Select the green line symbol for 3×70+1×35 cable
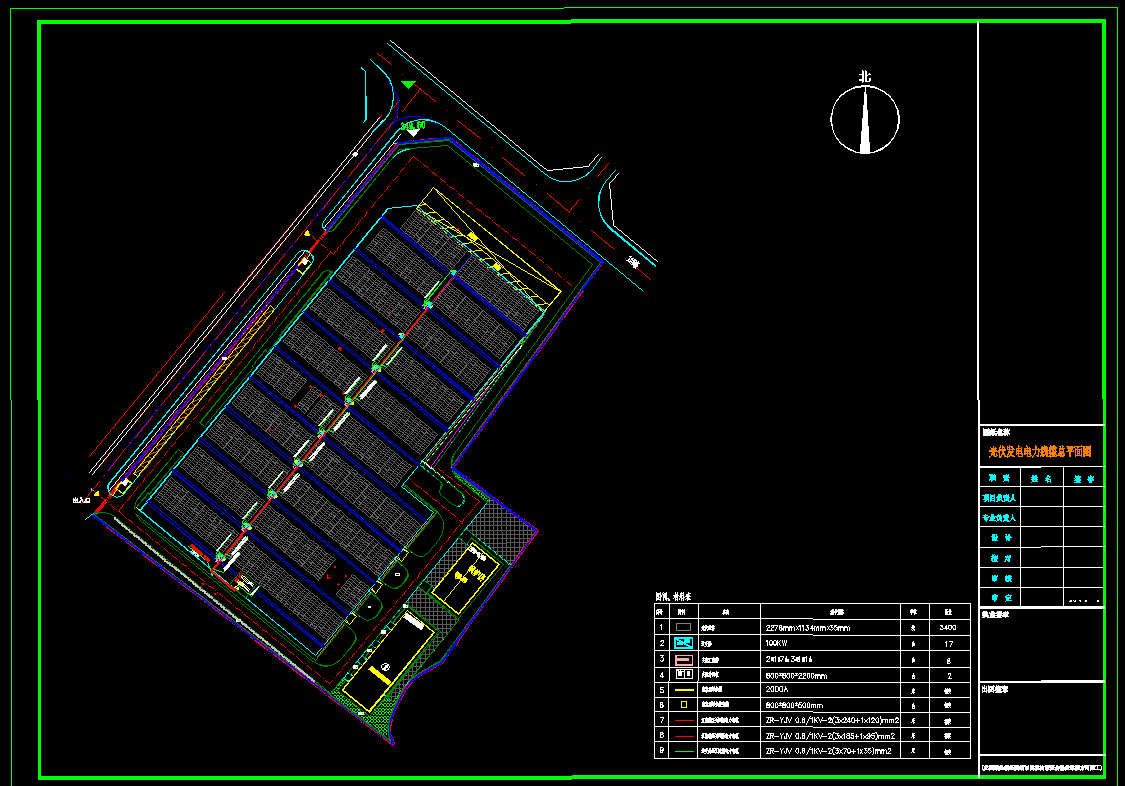Viewport: 1125px width, 786px height. click(x=684, y=752)
